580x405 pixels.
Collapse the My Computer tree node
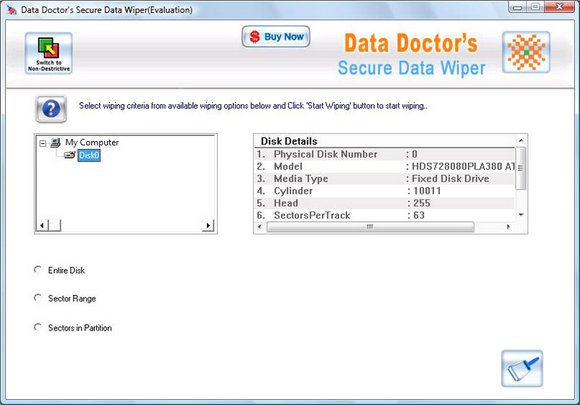[43, 143]
